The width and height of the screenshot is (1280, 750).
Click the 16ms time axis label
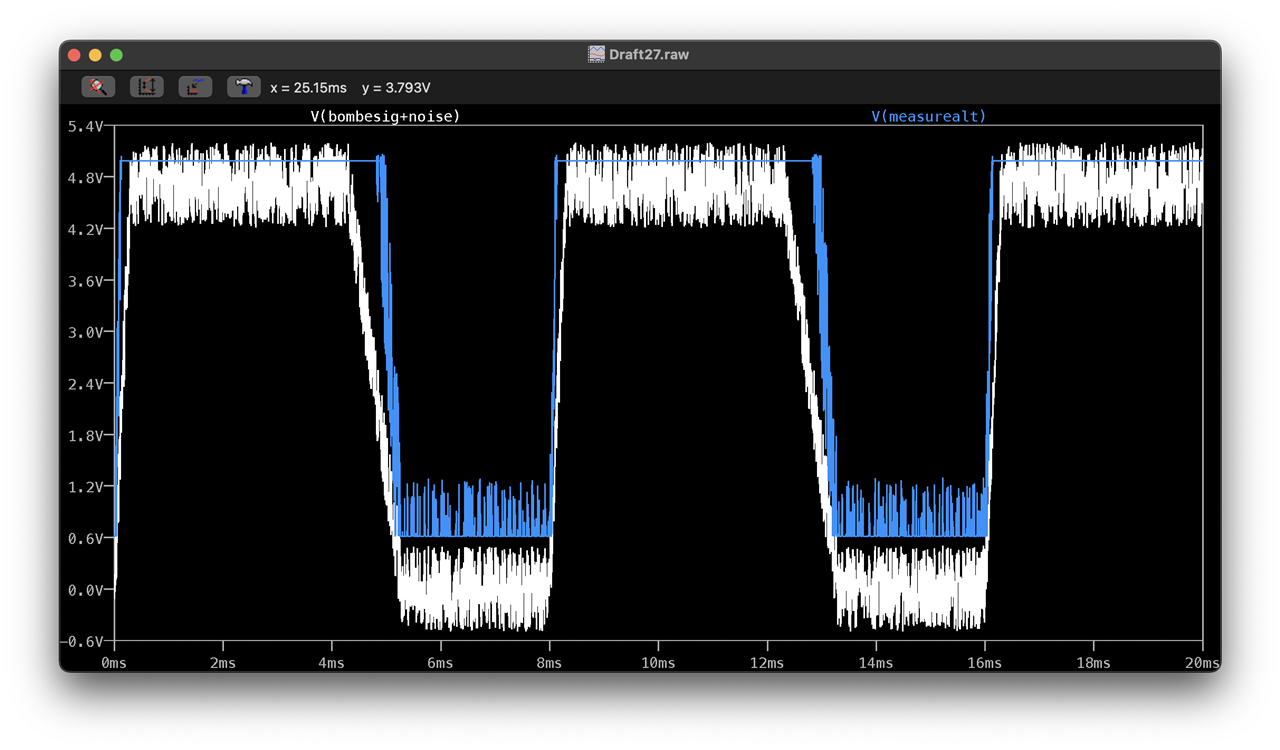[985, 663]
